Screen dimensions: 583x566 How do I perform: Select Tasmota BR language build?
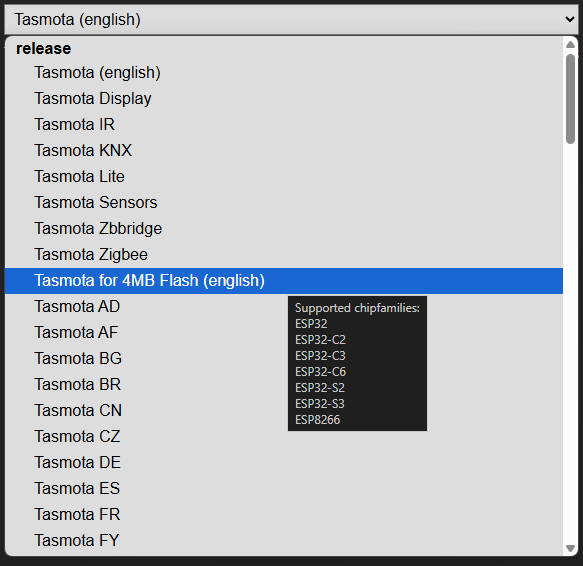pos(284,385)
